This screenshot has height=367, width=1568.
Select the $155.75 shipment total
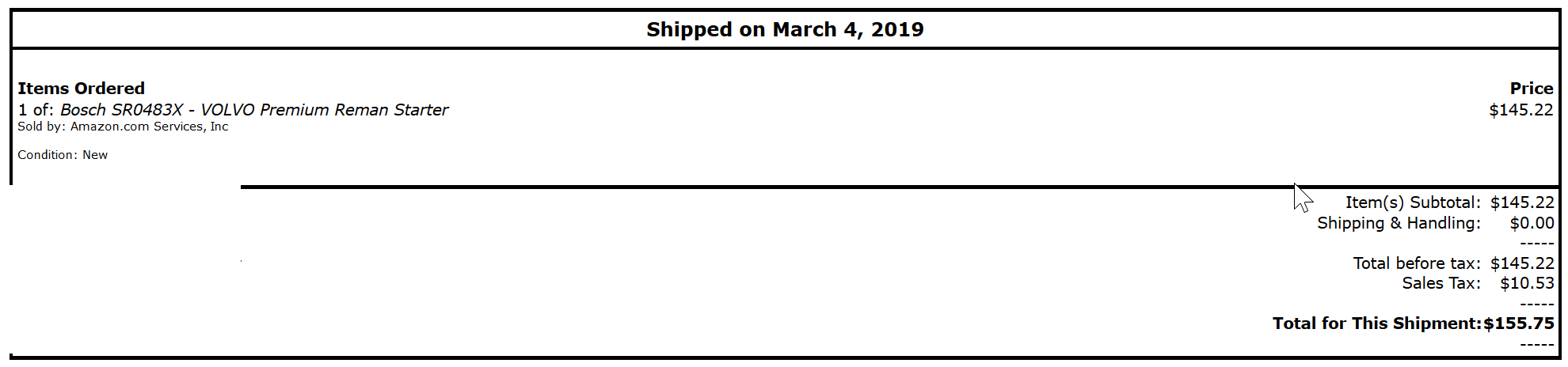(x=1519, y=323)
